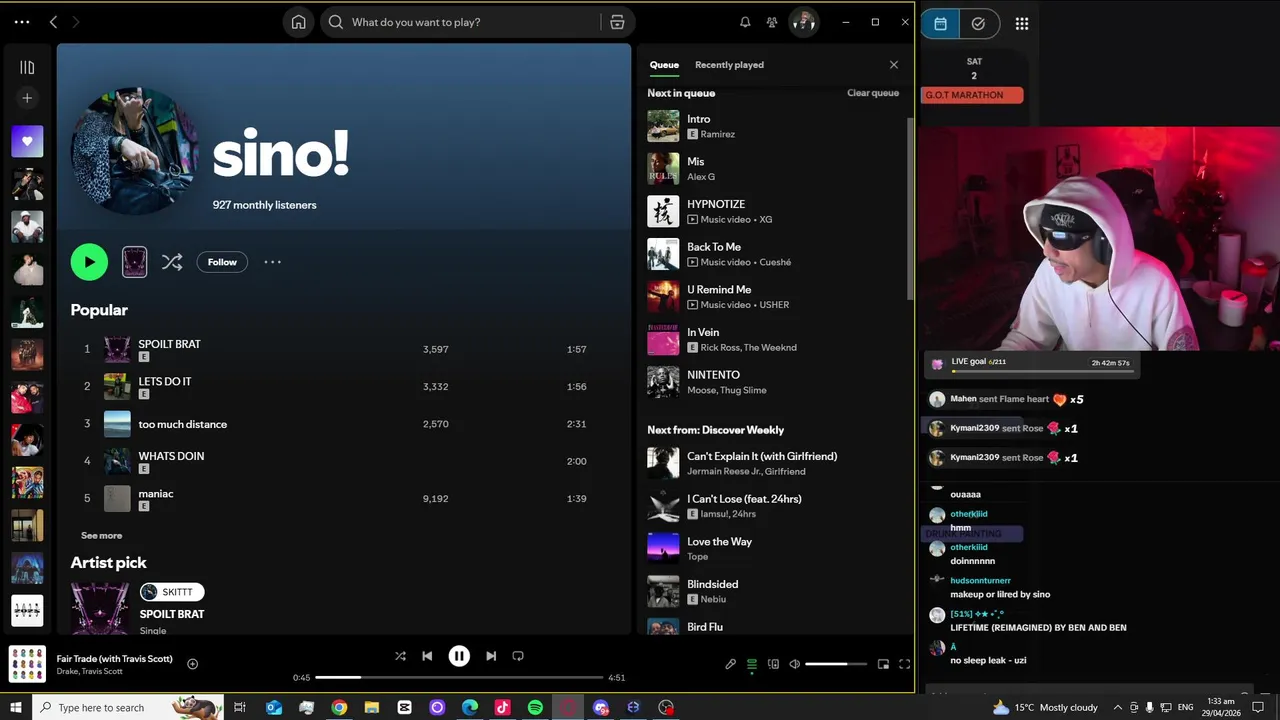Open the apps grid icon in widget
This screenshot has height=720, width=1280.
1021,24
